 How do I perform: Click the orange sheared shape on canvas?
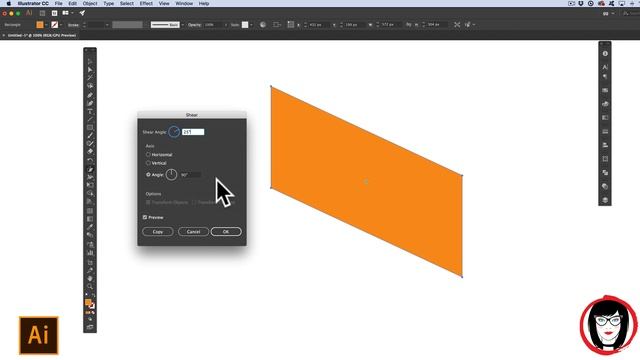[x=366, y=182]
